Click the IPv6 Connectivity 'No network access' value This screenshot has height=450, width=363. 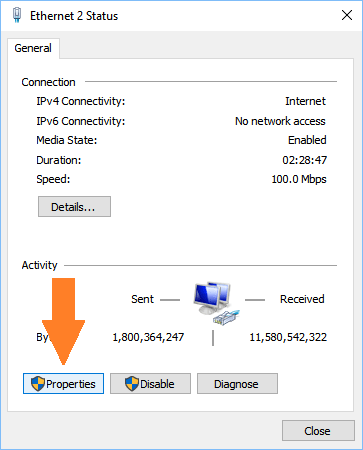tap(280, 121)
